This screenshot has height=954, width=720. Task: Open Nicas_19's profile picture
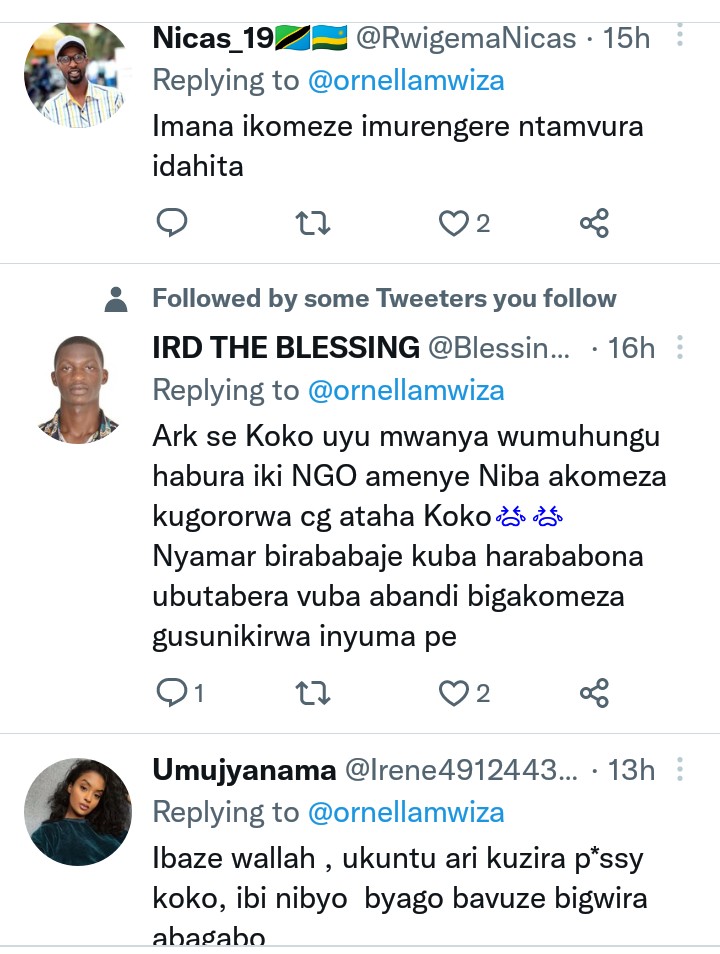77,75
